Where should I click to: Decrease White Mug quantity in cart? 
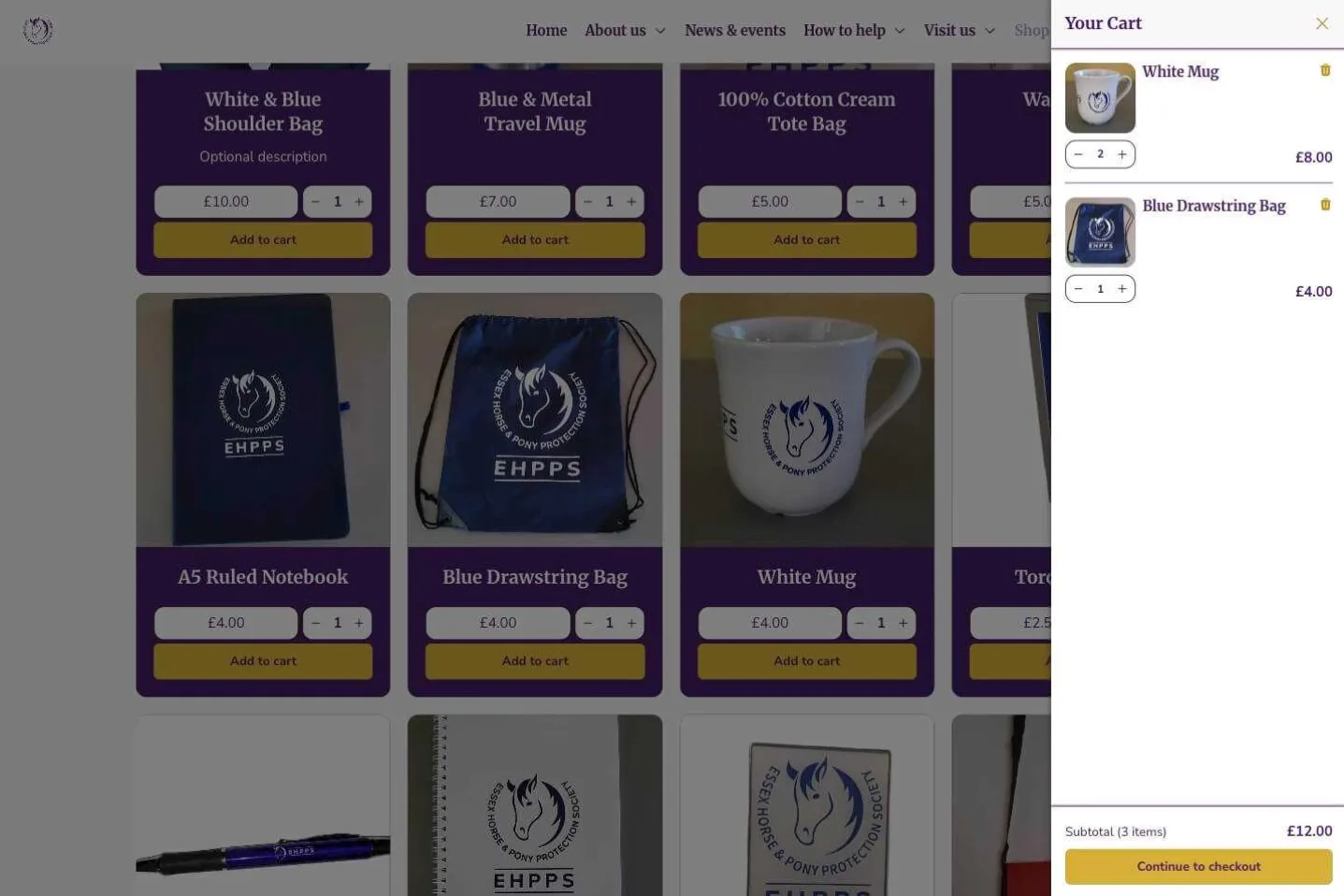click(x=1078, y=154)
